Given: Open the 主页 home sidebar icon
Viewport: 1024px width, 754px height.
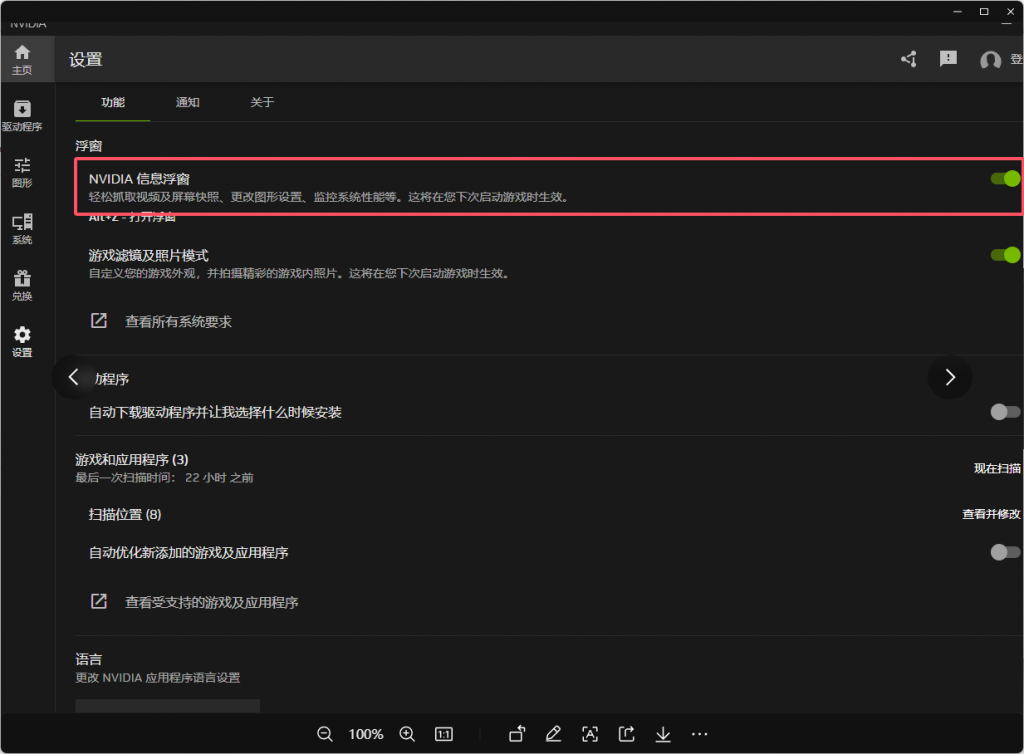Looking at the screenshot, I should (x=22, y=59).
